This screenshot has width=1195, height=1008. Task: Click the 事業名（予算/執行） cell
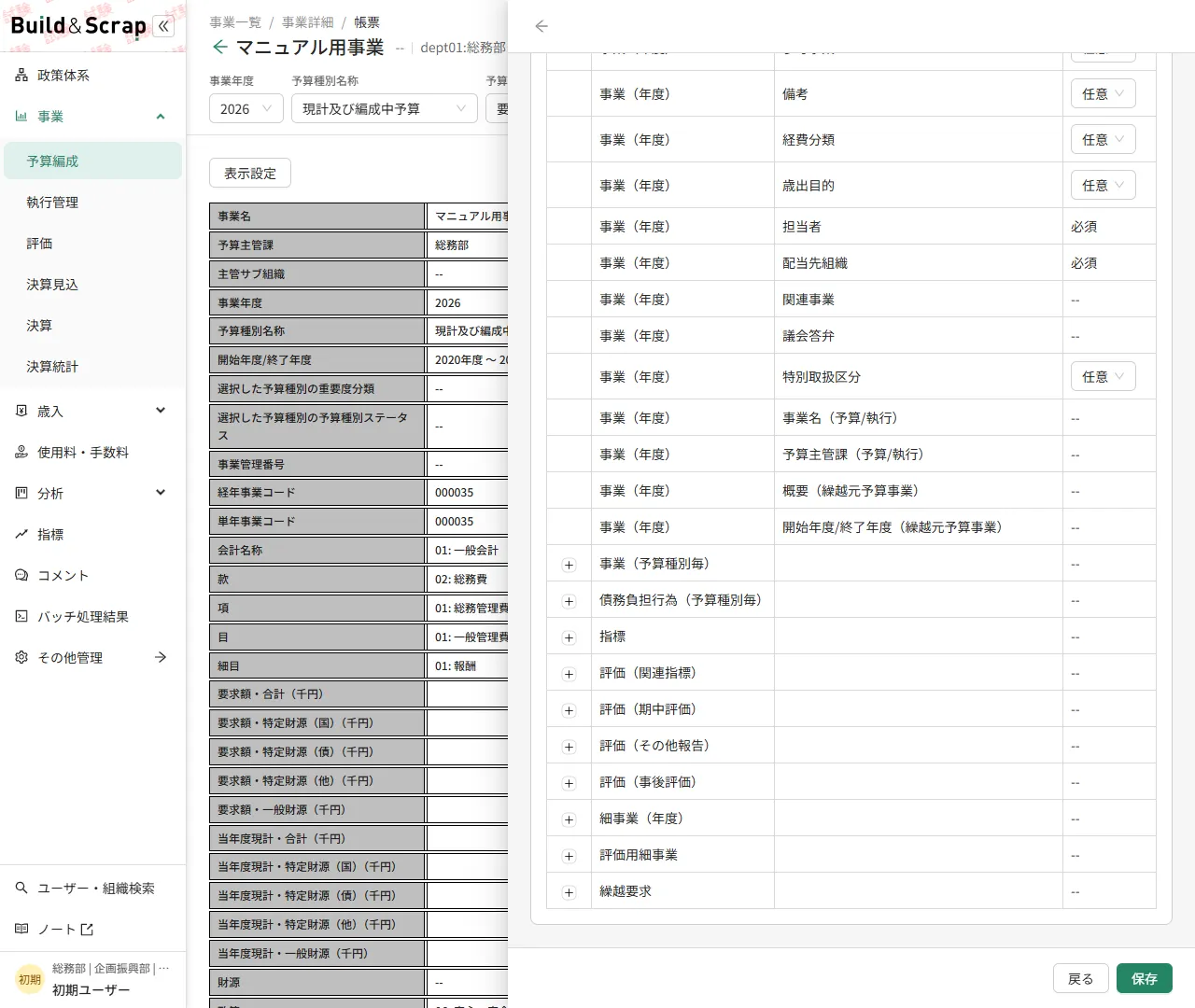pyautogui.click(x=919, y=418)
